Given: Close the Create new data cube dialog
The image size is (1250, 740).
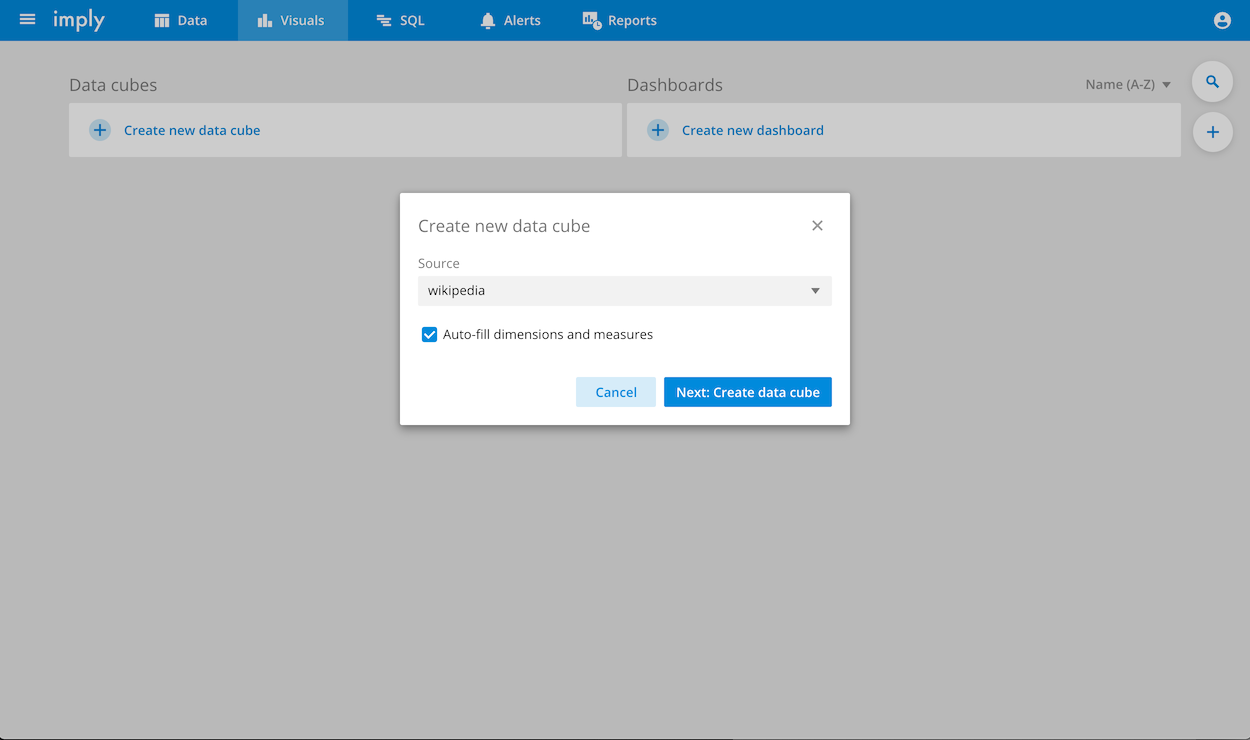Looking at the screenshot, I should click(817, 226).
